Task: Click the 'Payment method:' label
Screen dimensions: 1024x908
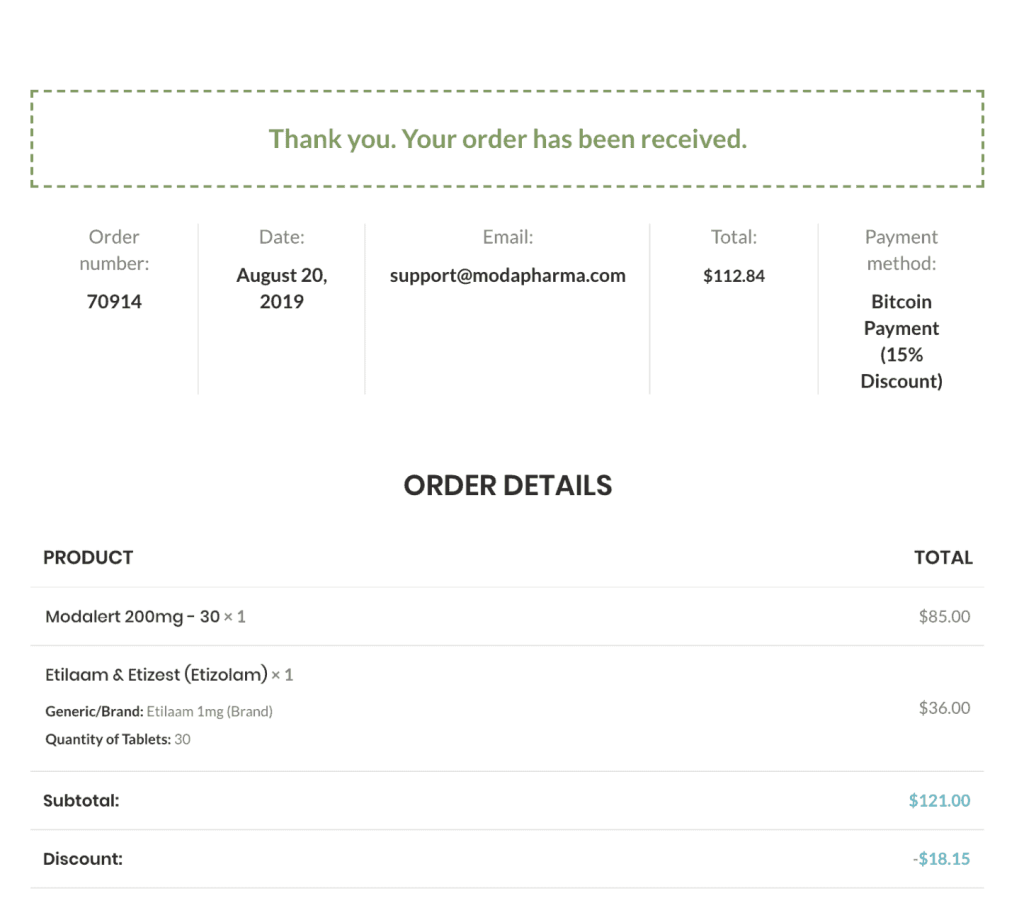Action: 900,250
